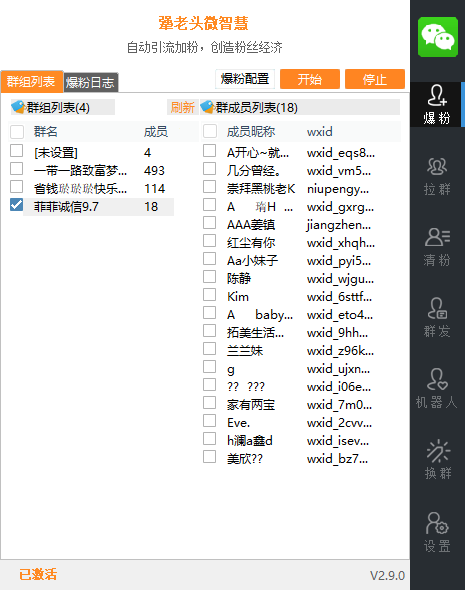This screenshot has width=465, height=590.
Task: Select the wxid_ujxn... cell
Action: tap(338, 369)
